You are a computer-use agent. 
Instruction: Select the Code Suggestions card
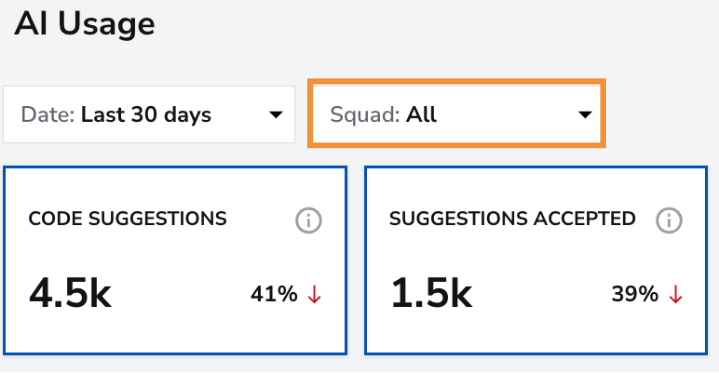tap(175, 261)
